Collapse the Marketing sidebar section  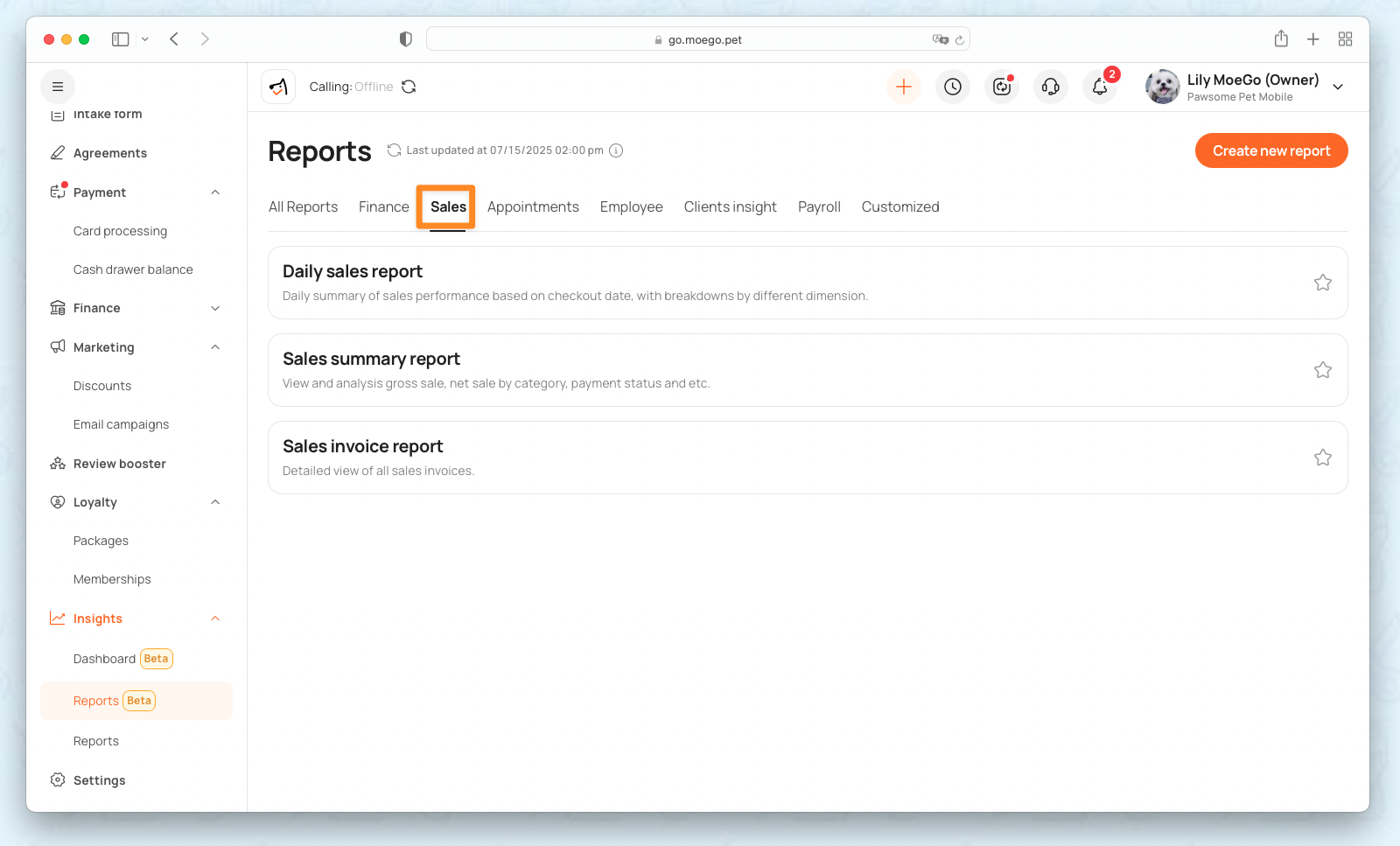(x=215, y=347)
